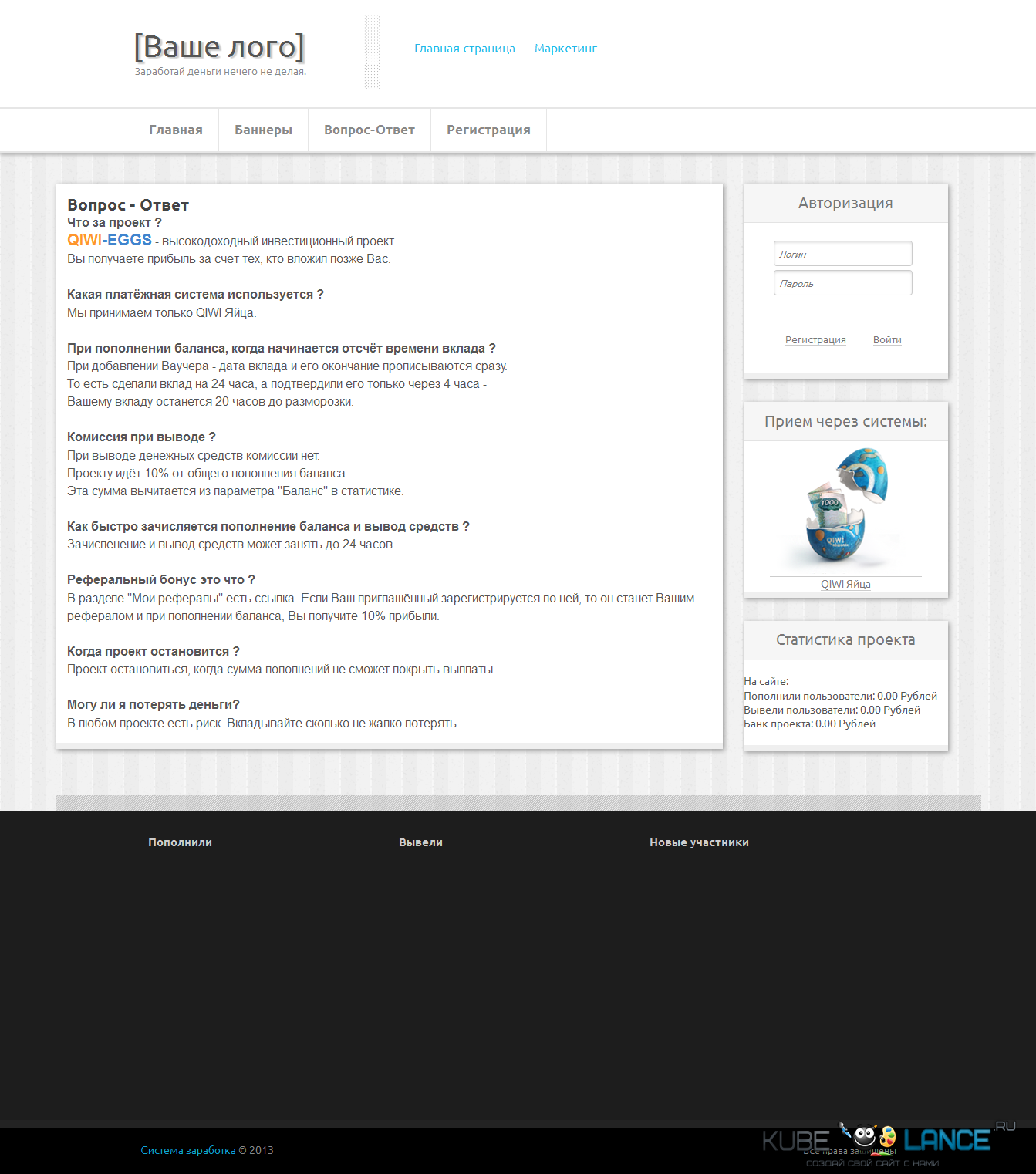The image size is (1036, 1174).
Task: Click the KubeLance logo in footer
Action: 887,1143
